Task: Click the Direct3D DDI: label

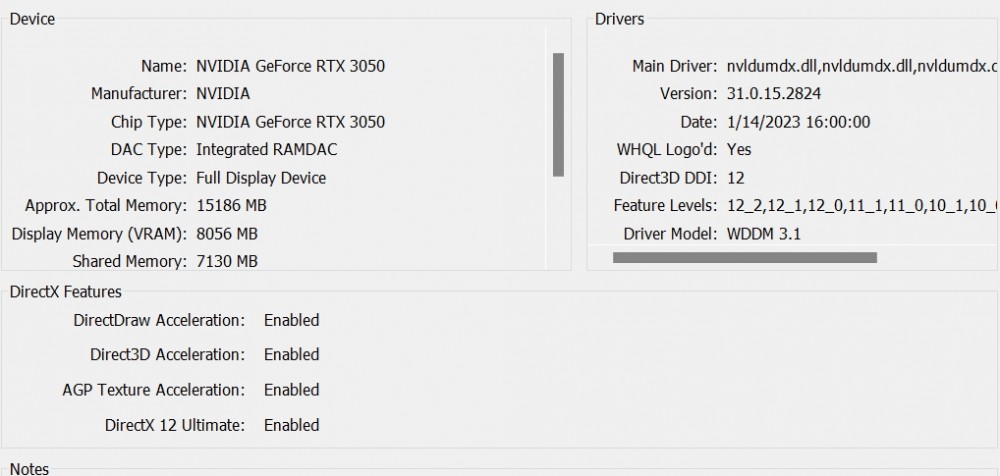Action: pyautogui.click(x=668, y=178)
